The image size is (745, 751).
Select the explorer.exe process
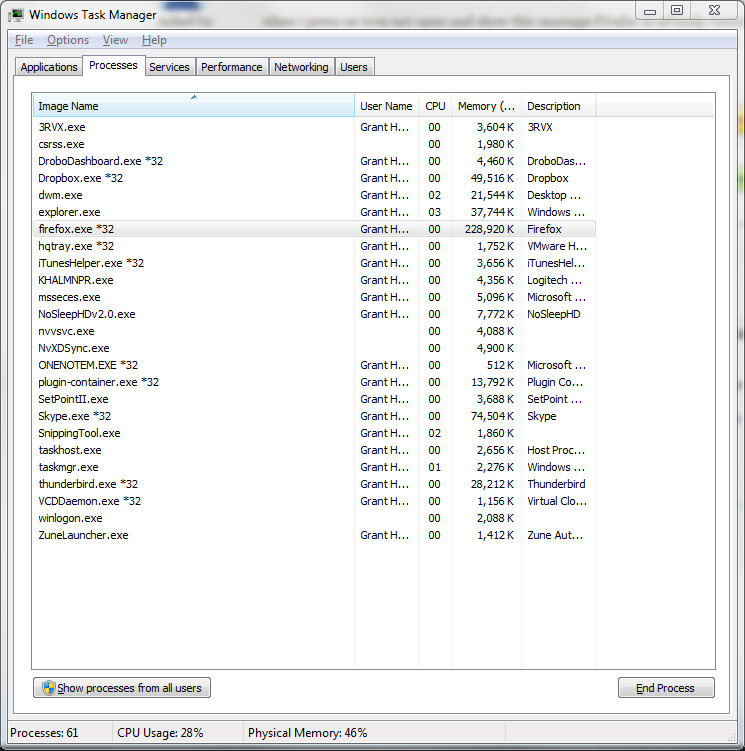(x=314, y=212)
